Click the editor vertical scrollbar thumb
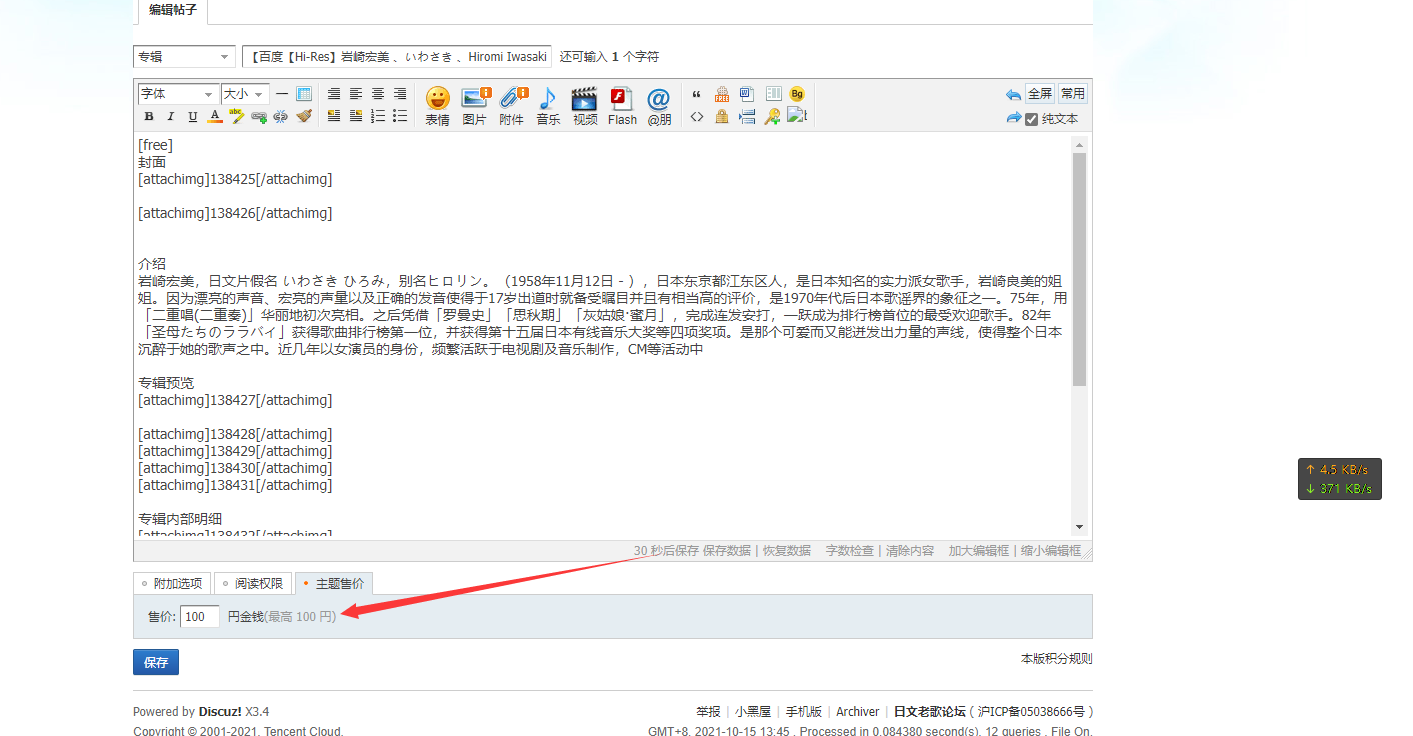This screenshot has height=736, width=1413. coord(1079,268)
